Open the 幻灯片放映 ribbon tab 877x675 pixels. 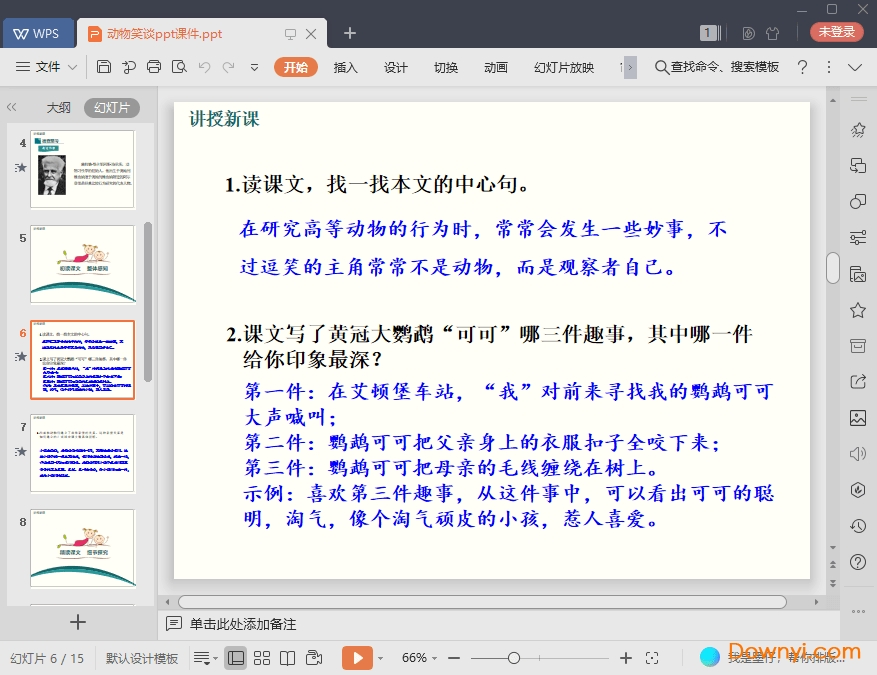pyautogui.click(x=563, y=67)
